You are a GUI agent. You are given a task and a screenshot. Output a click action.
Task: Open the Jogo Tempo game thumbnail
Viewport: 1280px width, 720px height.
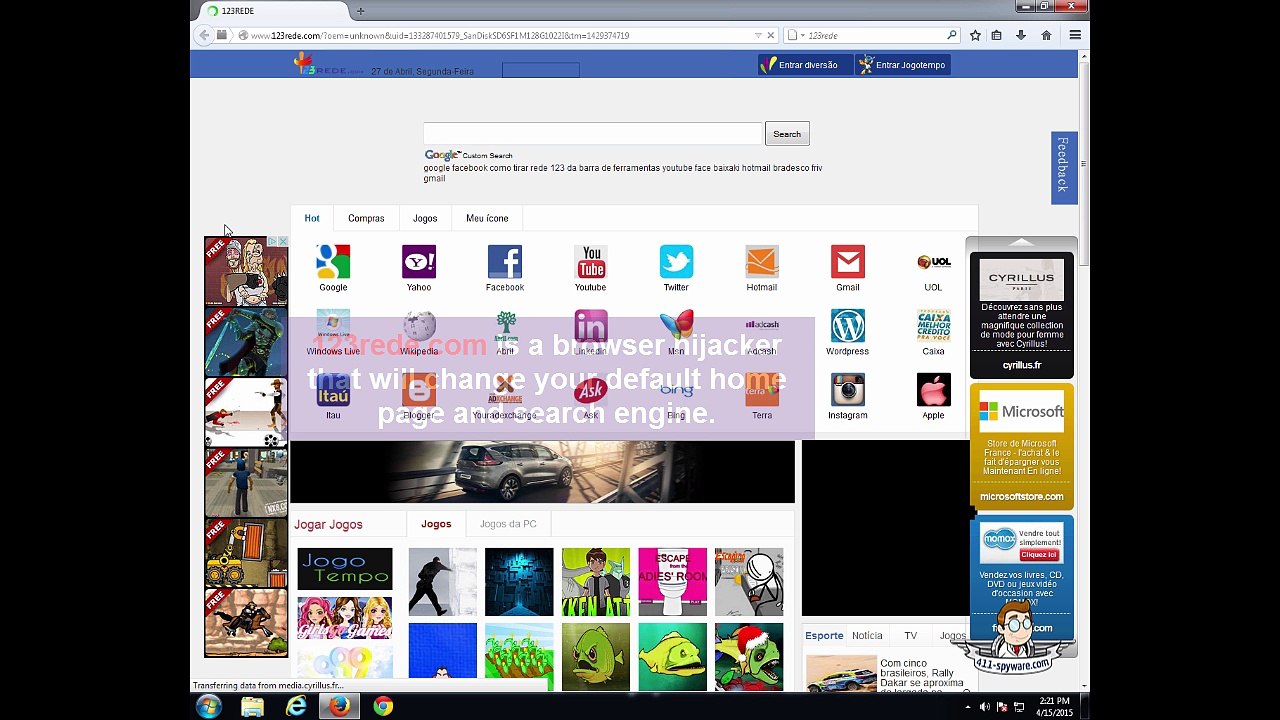tap(345, 569)
